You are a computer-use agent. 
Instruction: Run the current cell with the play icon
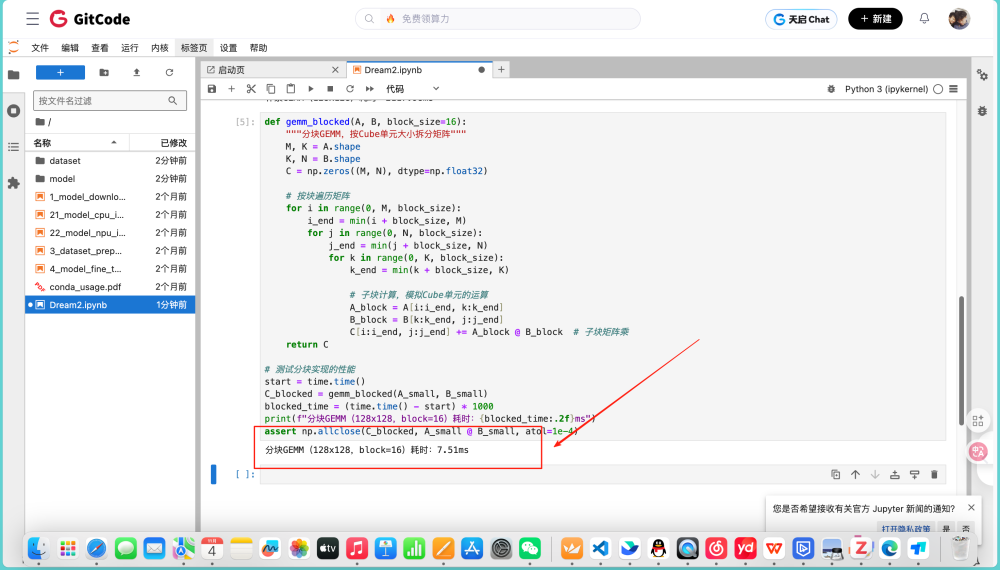click(311, 89)
